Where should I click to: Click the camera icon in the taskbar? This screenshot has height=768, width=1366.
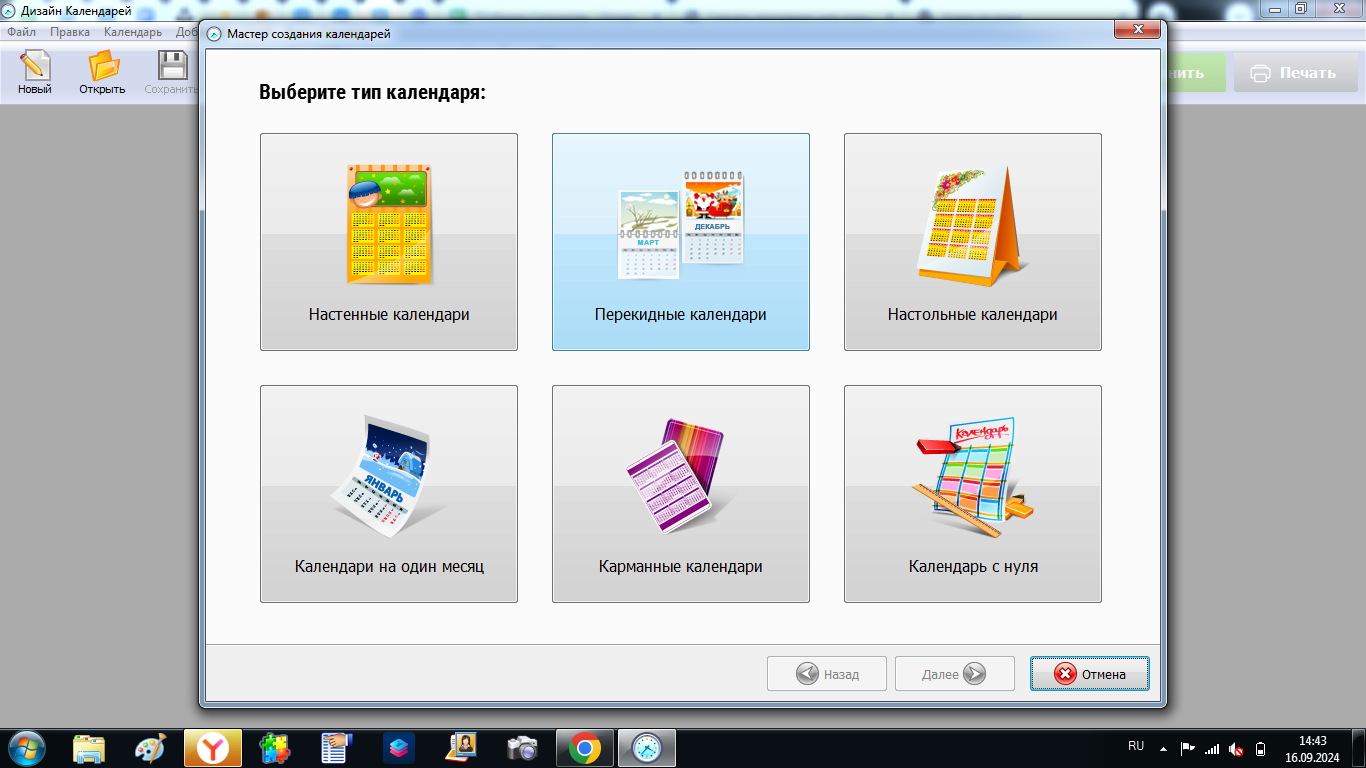[522, 747]
